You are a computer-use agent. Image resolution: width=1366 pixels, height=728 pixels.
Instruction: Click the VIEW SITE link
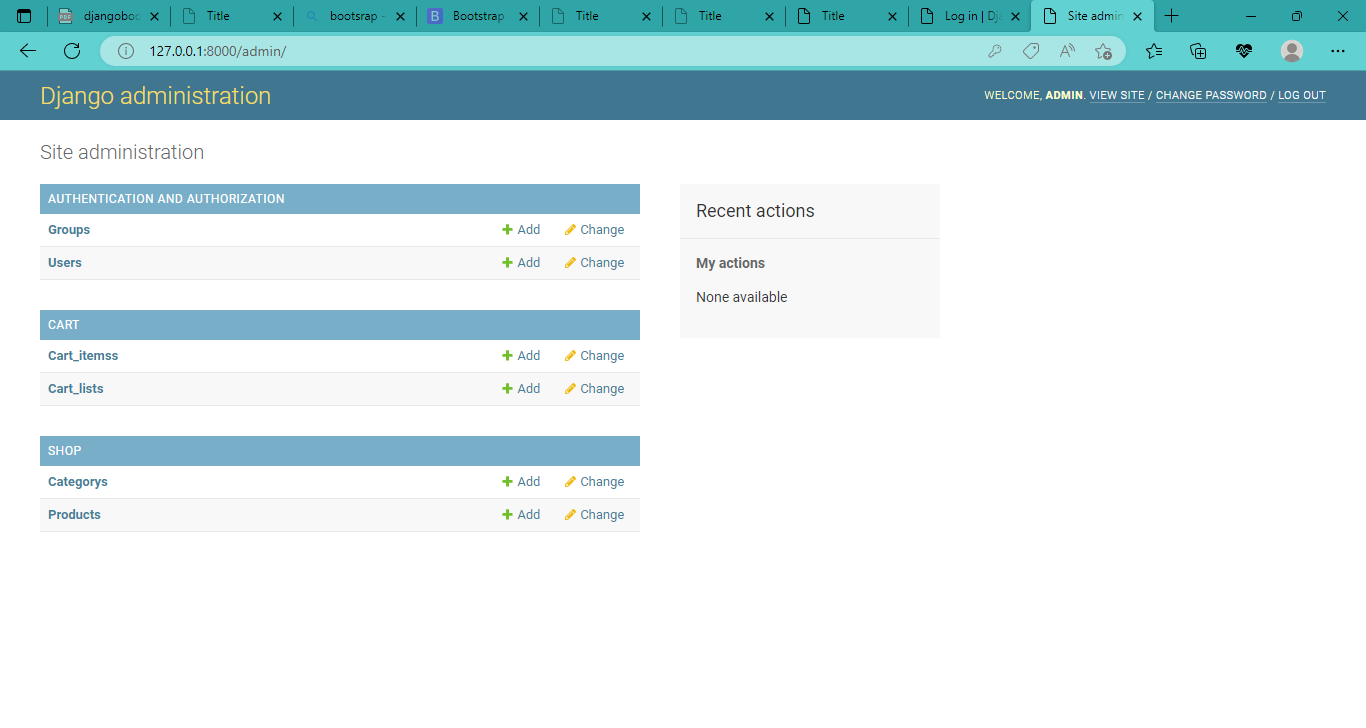click(x=1116, y=95)
